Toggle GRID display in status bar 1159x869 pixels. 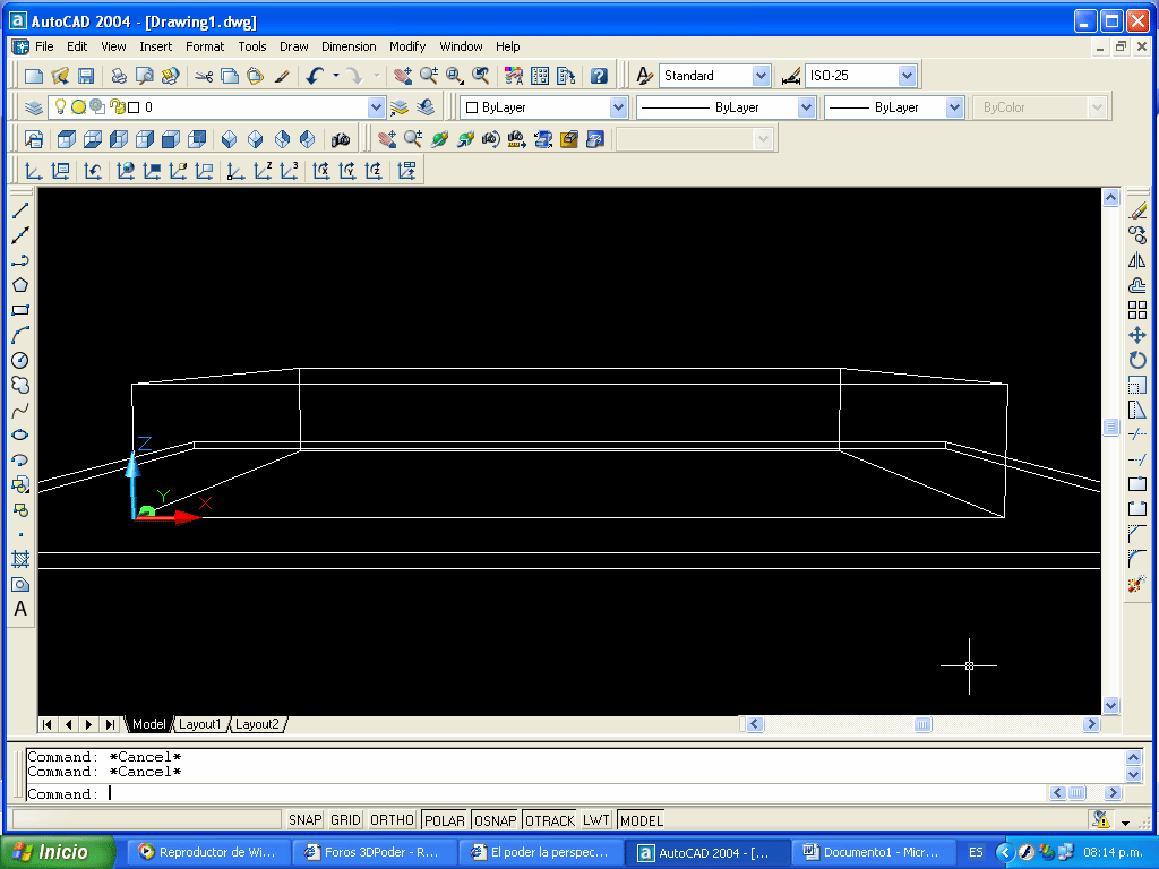tap(345, 820)
